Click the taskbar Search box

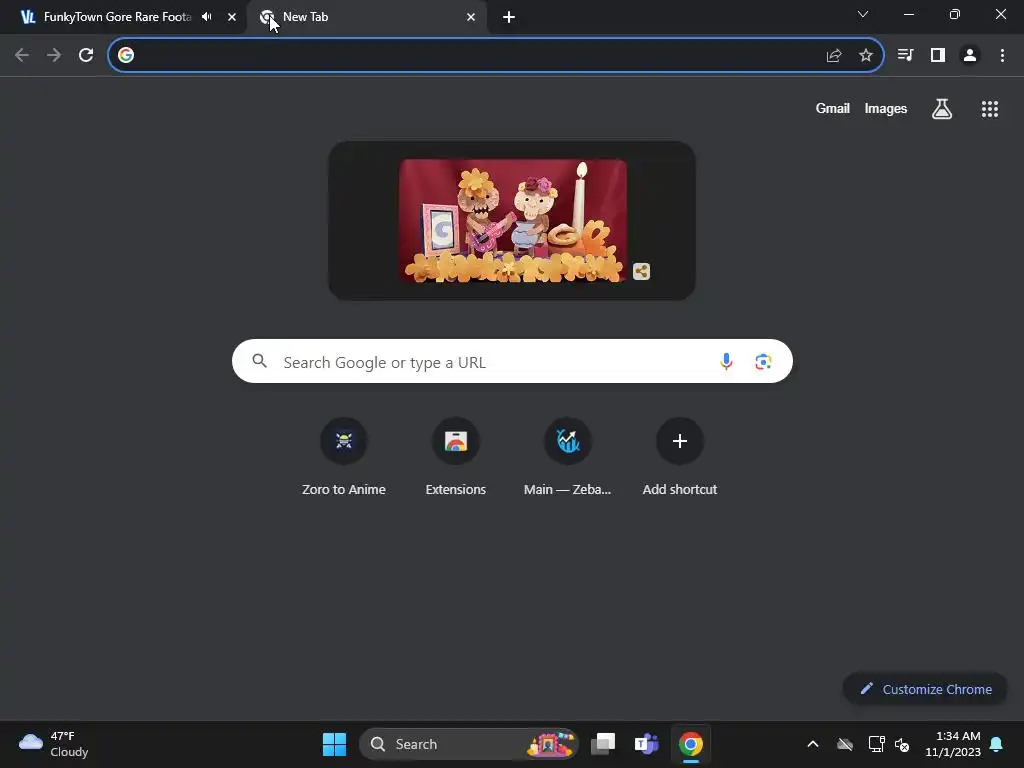(469, 744)
